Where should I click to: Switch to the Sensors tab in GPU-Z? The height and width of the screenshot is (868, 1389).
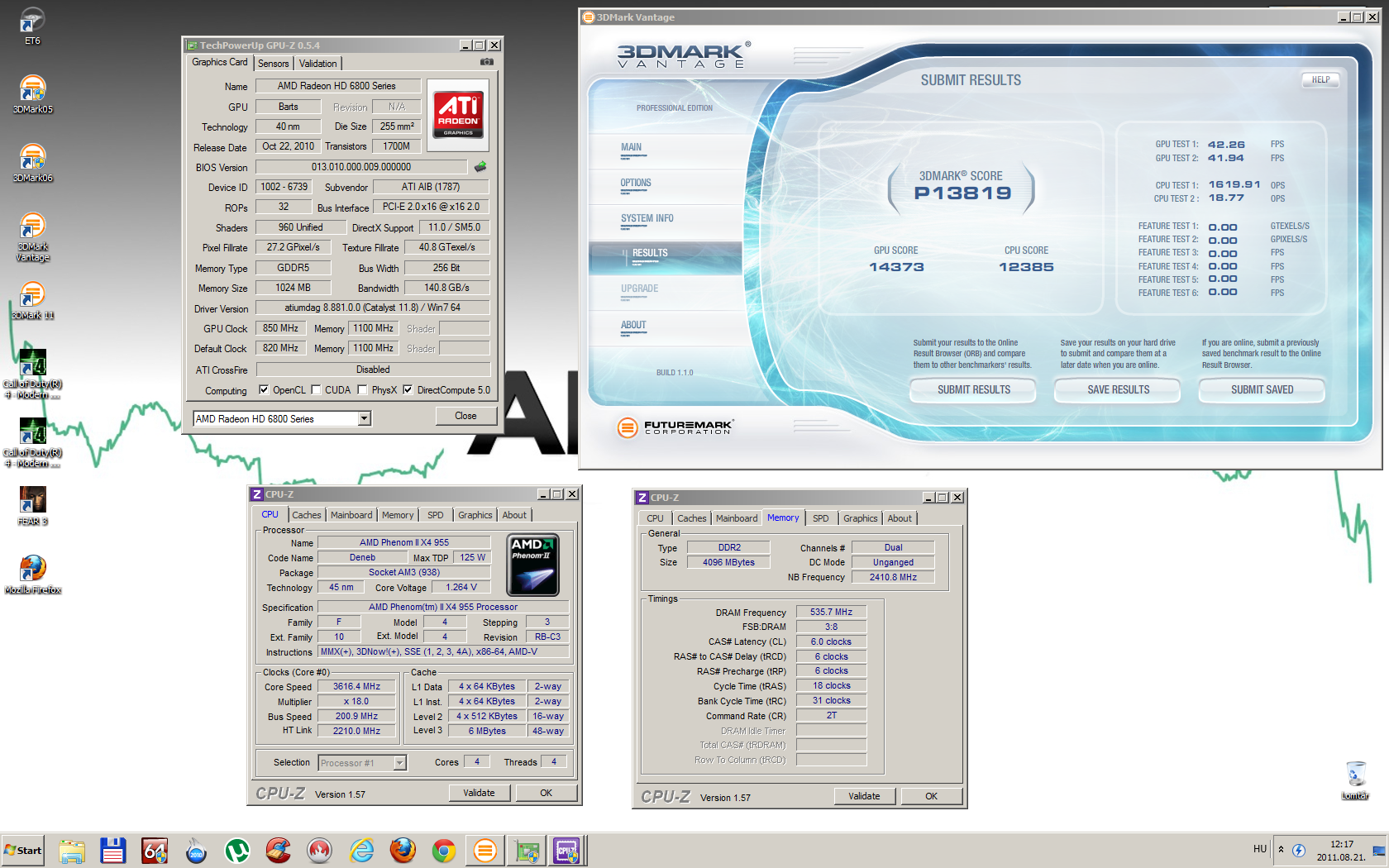point(274,64)
